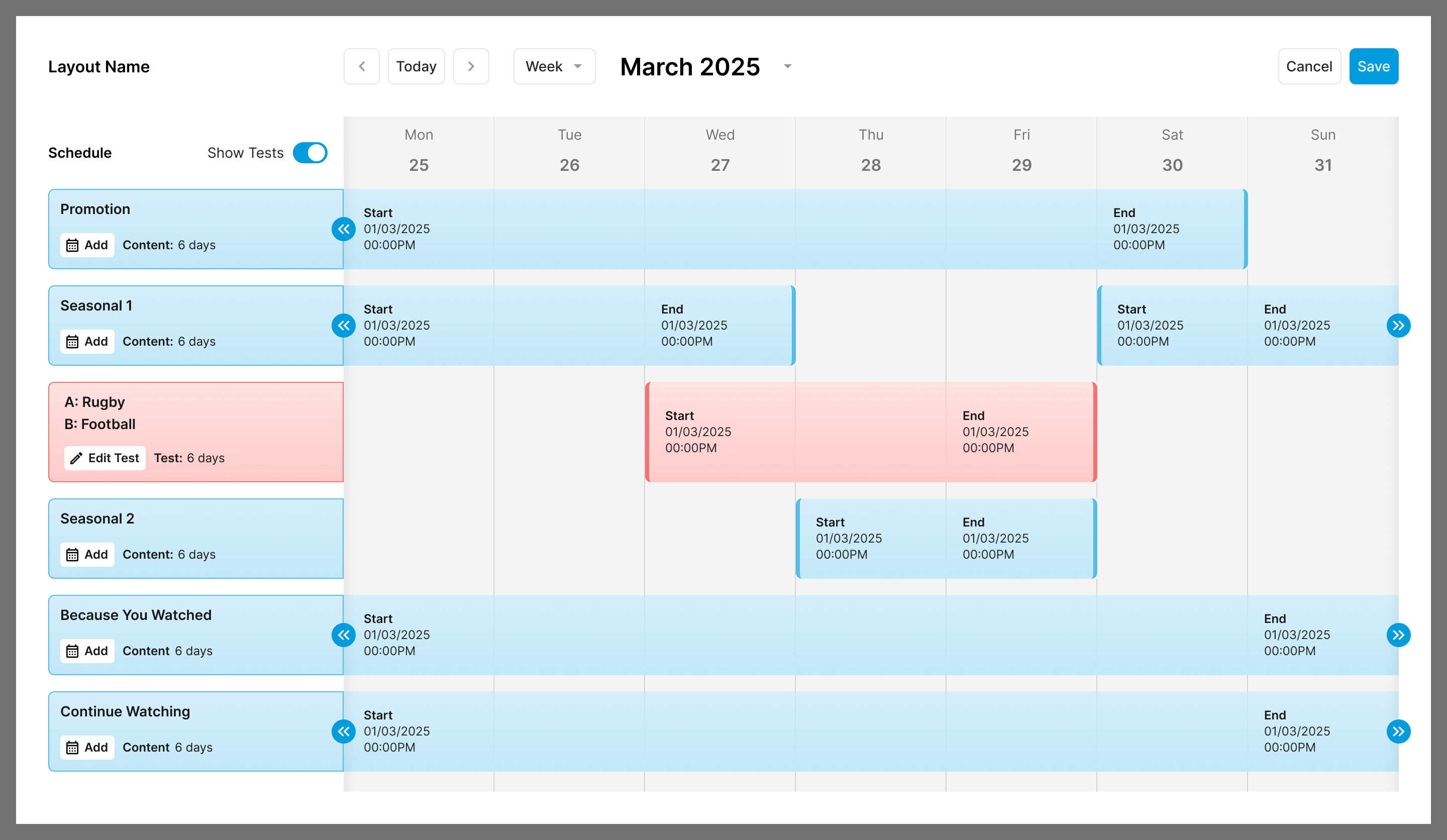Viewport: 1447px width, 840px height.
Task: Add content to Seasonal 2 row
Action: [x=87, y=555]
